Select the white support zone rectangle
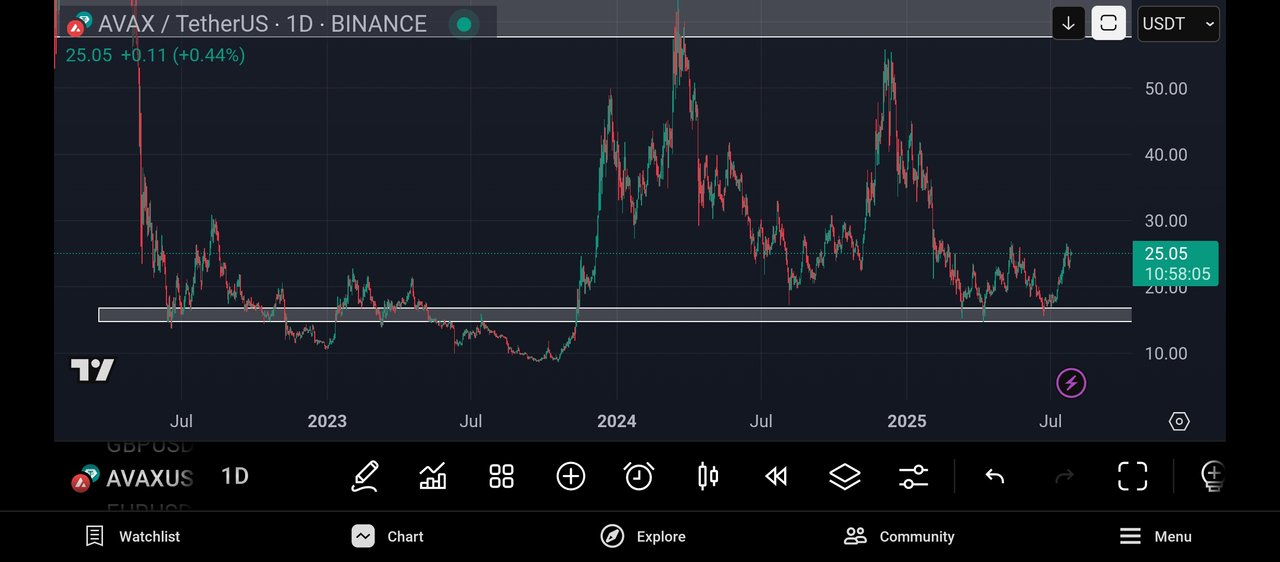Screen dimensions: 1280x562 [x=615, y=315]
